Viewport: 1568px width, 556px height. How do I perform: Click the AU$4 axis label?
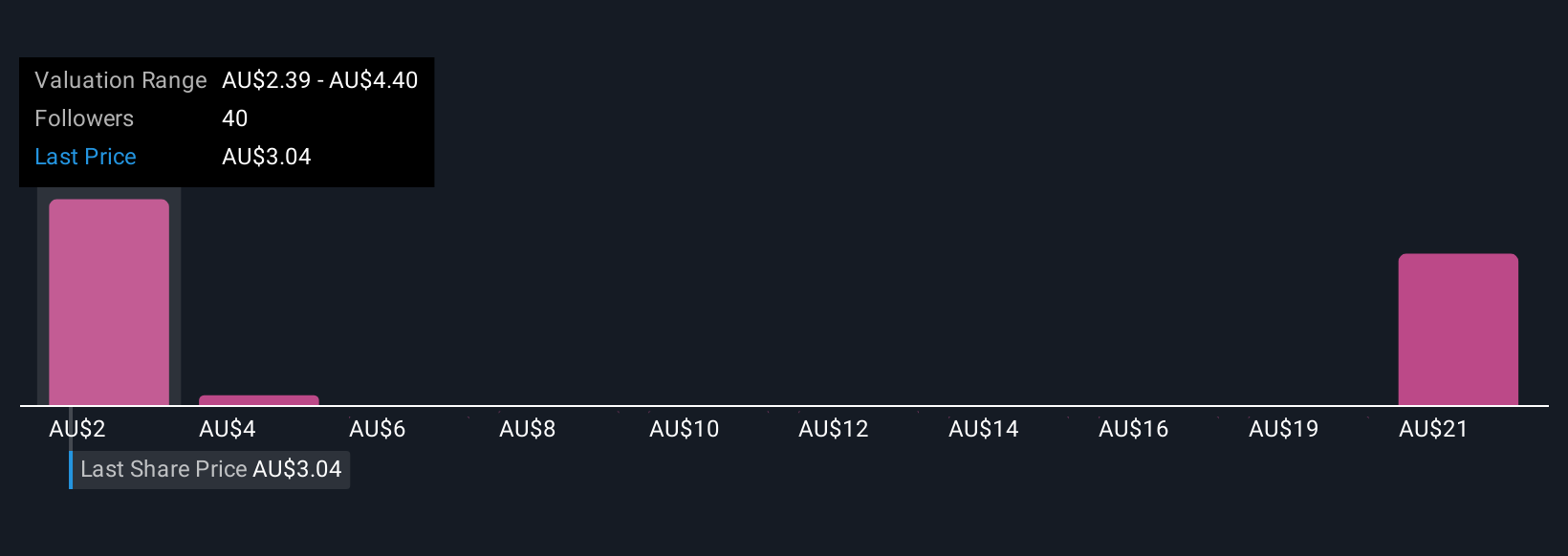(228, 429)
